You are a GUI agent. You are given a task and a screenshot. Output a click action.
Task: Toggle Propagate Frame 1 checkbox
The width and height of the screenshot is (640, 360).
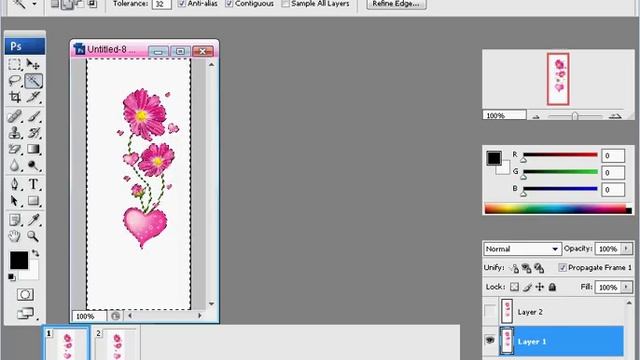pyautogui.click(x=562, y=267)
